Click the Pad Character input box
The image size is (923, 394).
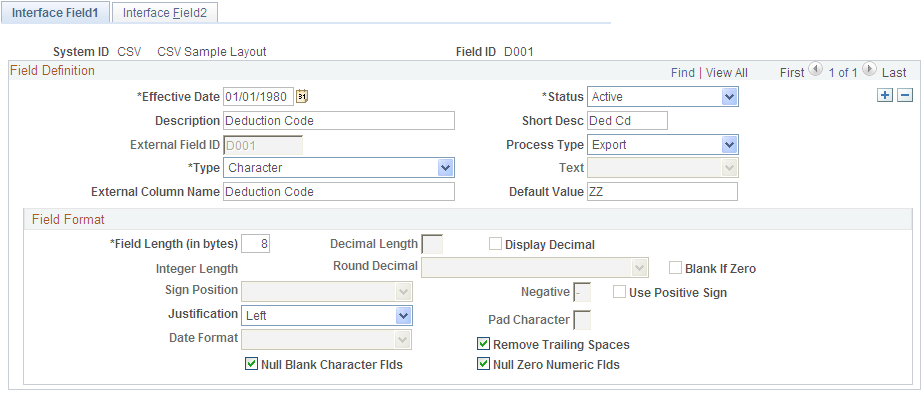(582, 320)
